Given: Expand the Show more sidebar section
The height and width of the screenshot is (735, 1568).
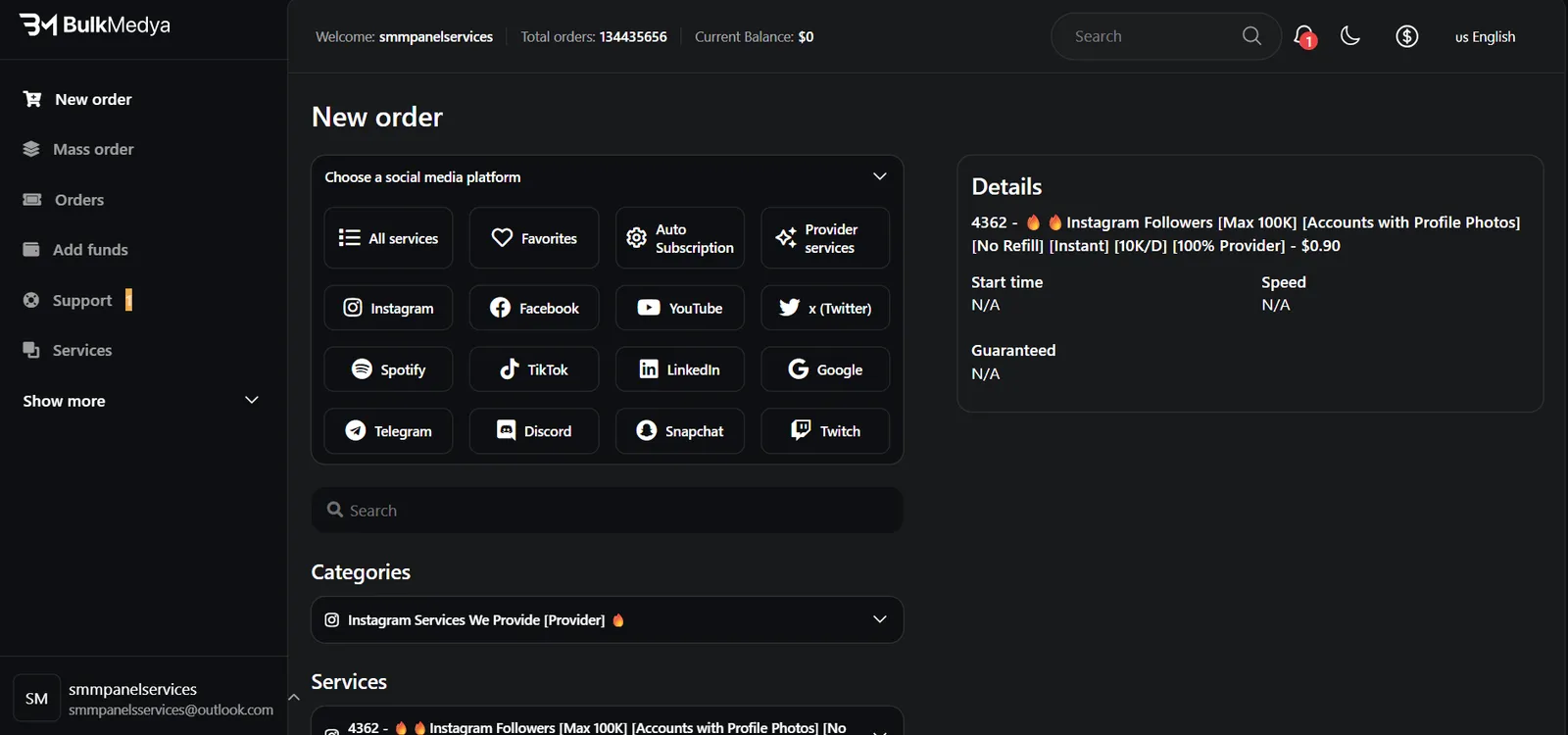Looking at the screenshot, I should pos(141,401).
